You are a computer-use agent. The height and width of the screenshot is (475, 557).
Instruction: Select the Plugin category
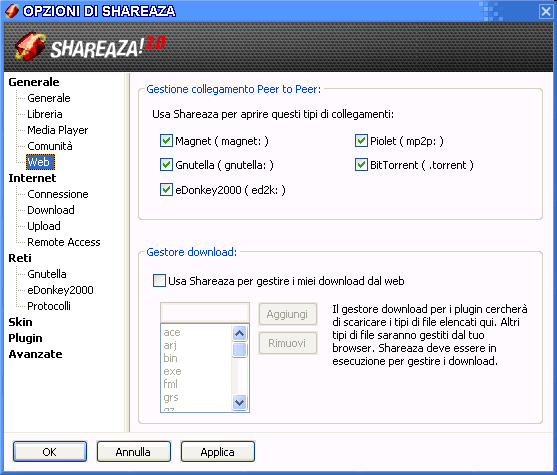click(x=25, y=338)
